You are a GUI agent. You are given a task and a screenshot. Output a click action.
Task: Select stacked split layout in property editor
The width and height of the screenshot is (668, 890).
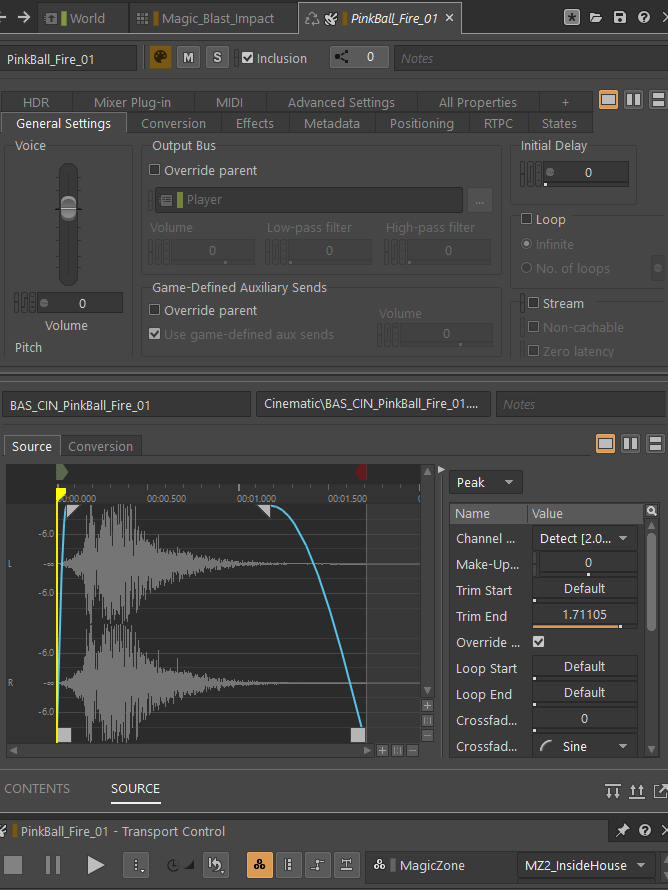[x=658, y=100]
